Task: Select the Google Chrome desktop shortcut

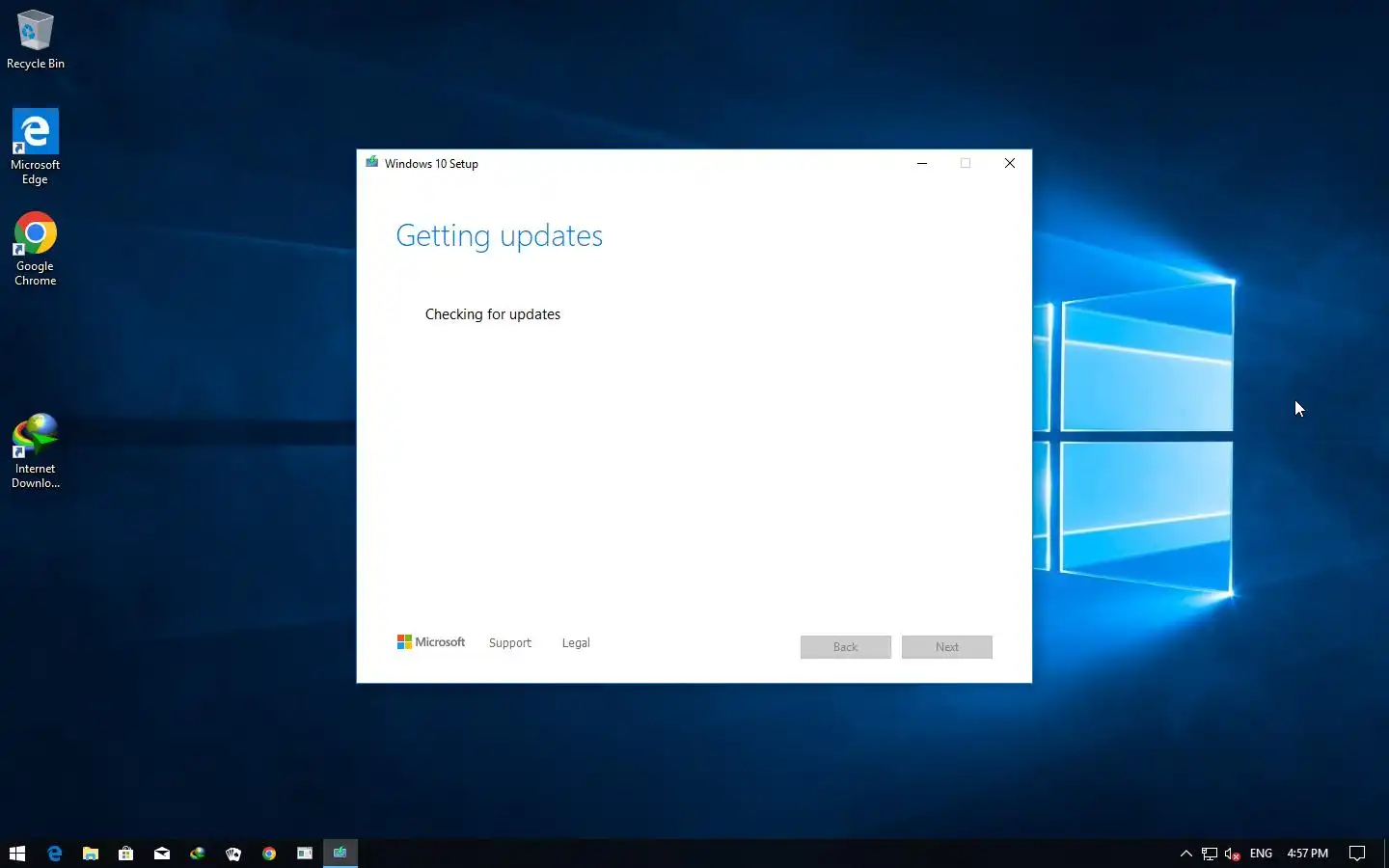Action: pos(36,249)
